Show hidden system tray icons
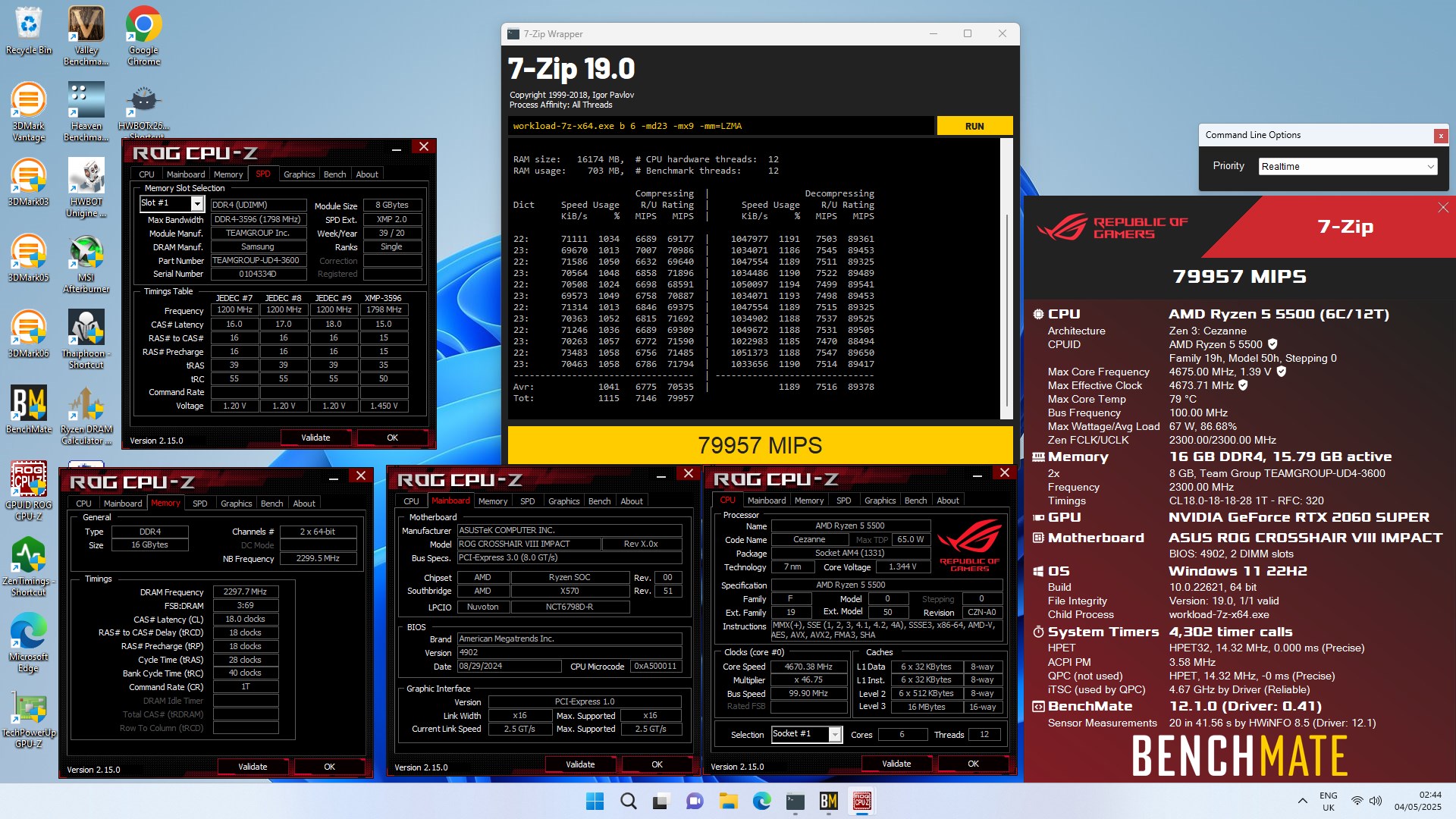Viewport: 1456px width, 819px height. (x=1302, y=801)
